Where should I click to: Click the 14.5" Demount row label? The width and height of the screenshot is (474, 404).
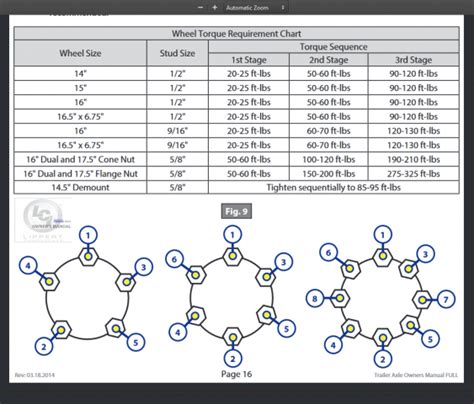click(80, 187)
